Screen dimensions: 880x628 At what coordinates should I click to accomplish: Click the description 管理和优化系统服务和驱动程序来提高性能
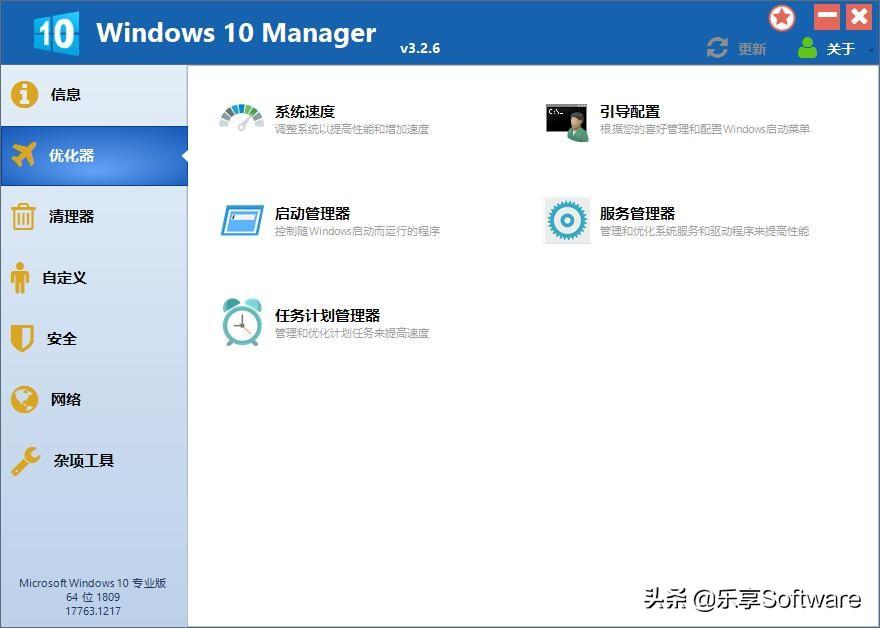[704, 231]
